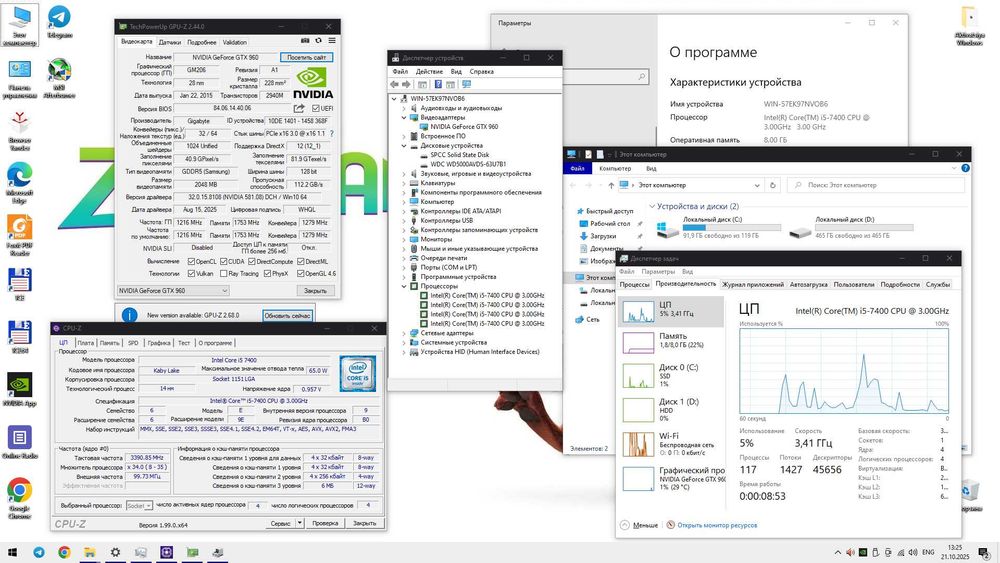Image resolution: width=1000 pixels, height=563 pixels.
Task: Open Online Radio desktop shortcut
Action: click(20, 442)
